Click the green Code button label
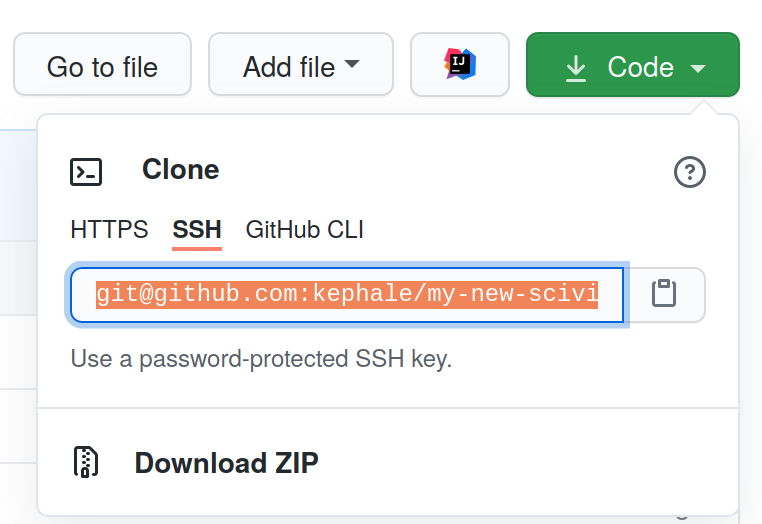This screenshot has height=524, width=762. 641,67
